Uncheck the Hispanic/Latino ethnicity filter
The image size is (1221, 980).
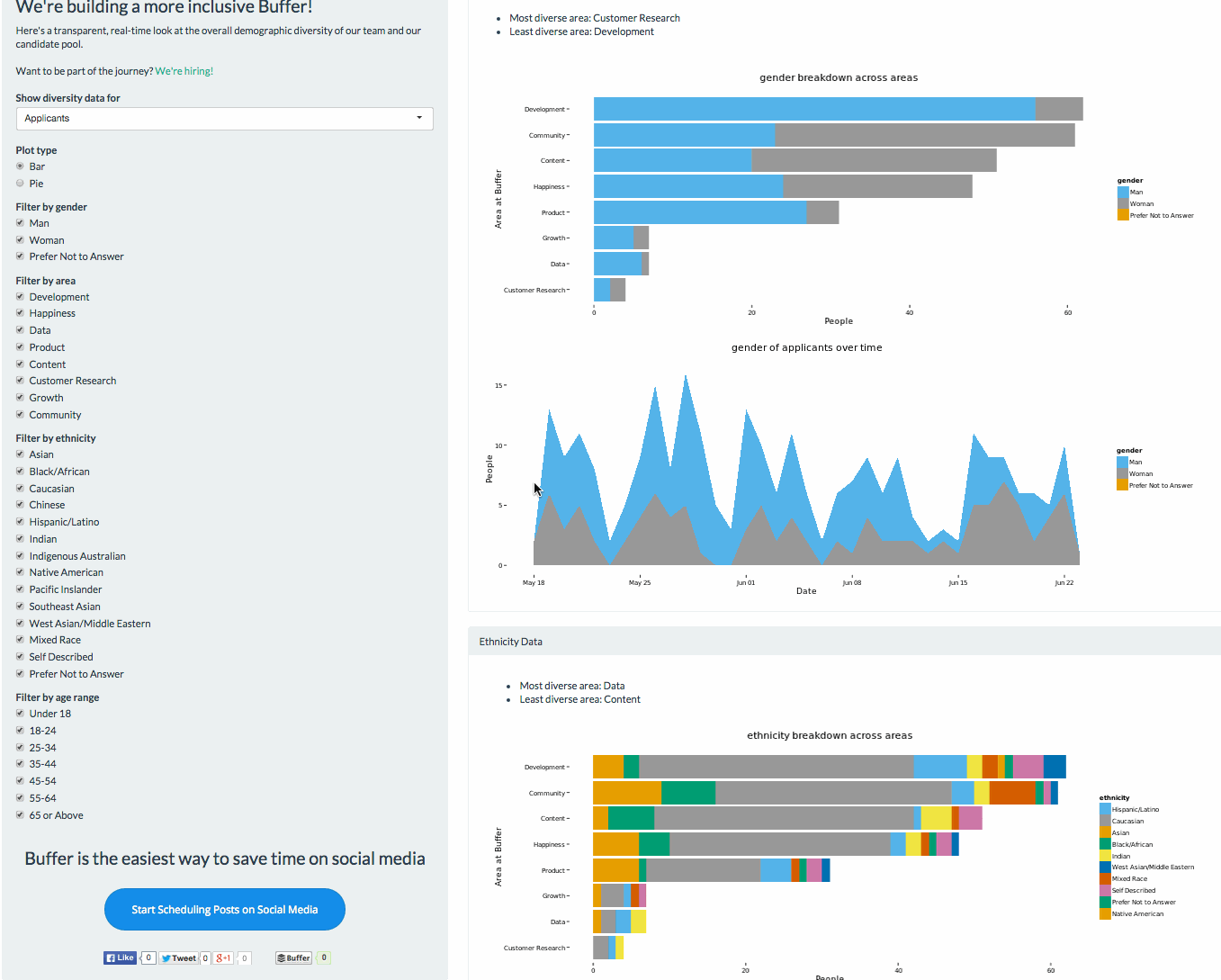[20, 522]
